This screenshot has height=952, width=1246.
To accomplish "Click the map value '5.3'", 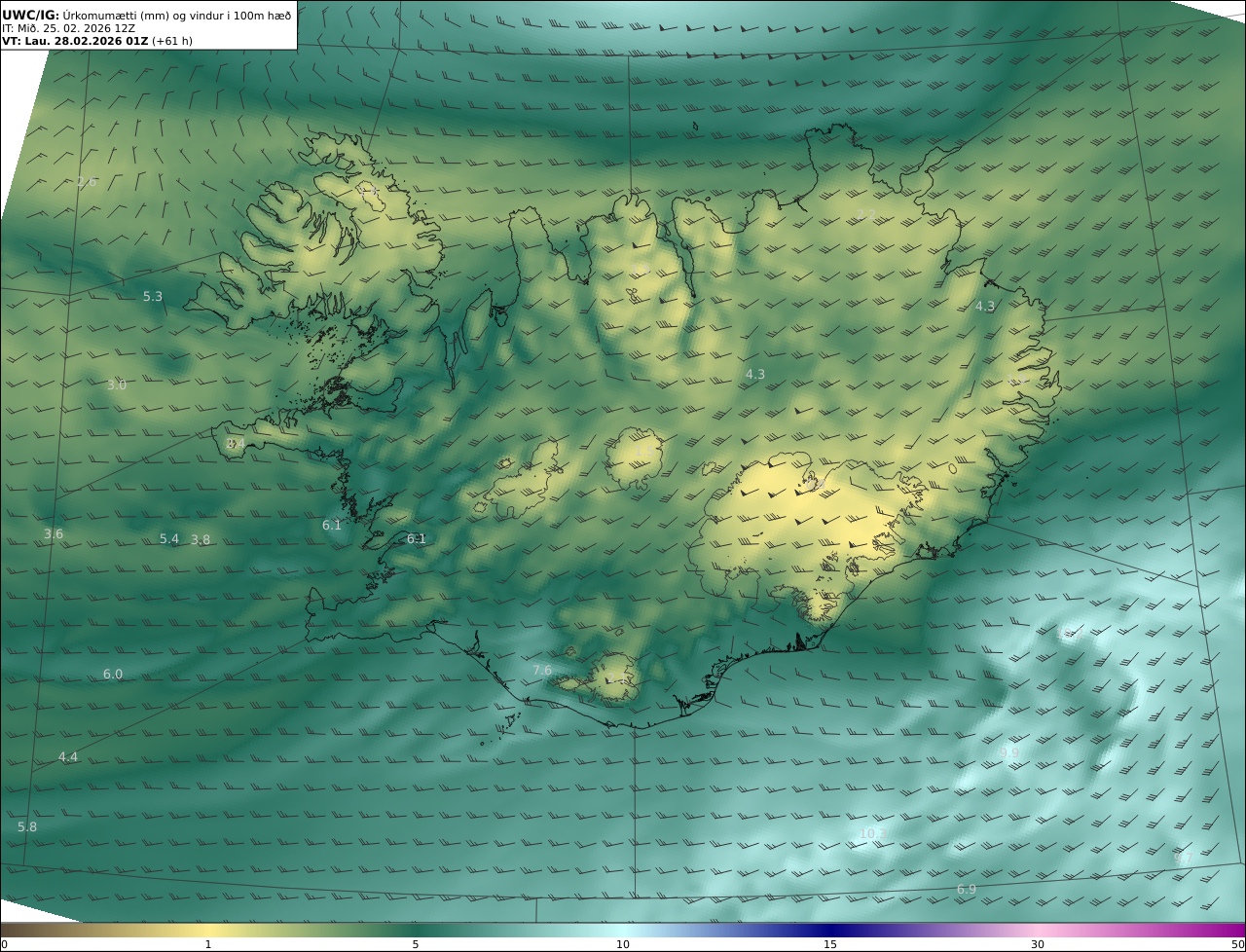I will tap(153, 296).
